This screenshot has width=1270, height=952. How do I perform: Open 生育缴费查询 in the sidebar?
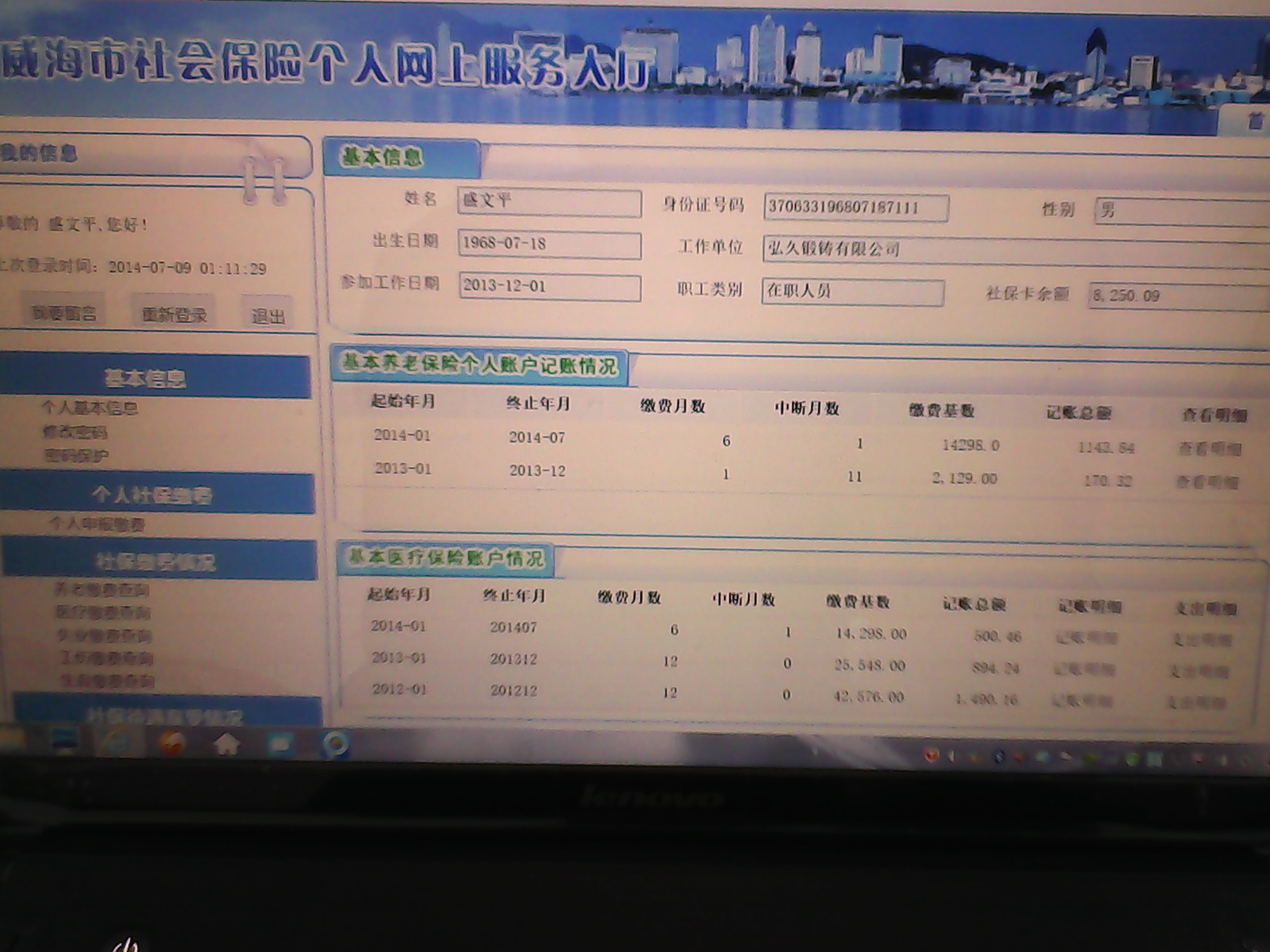pyautogui.click(x=108, y=681)
